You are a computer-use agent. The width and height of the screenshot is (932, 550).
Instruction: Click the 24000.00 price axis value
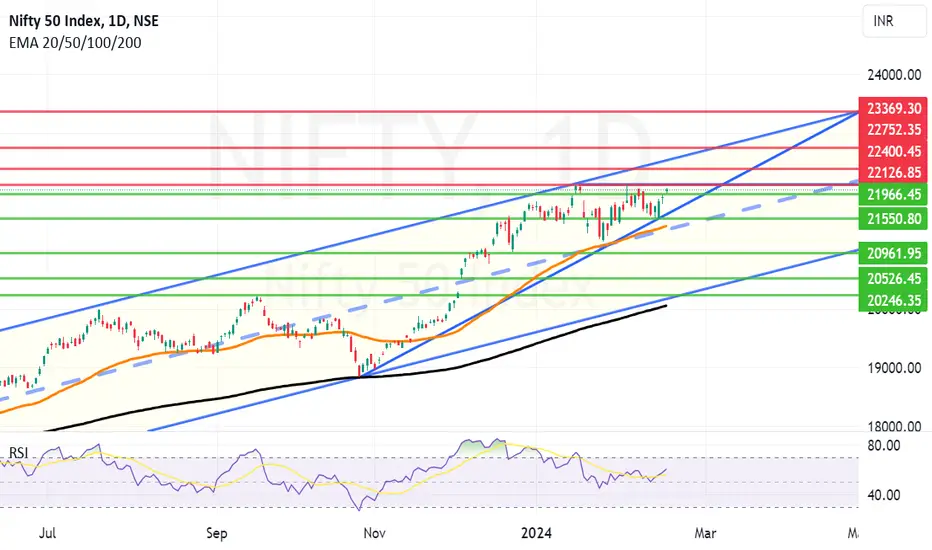894,75
